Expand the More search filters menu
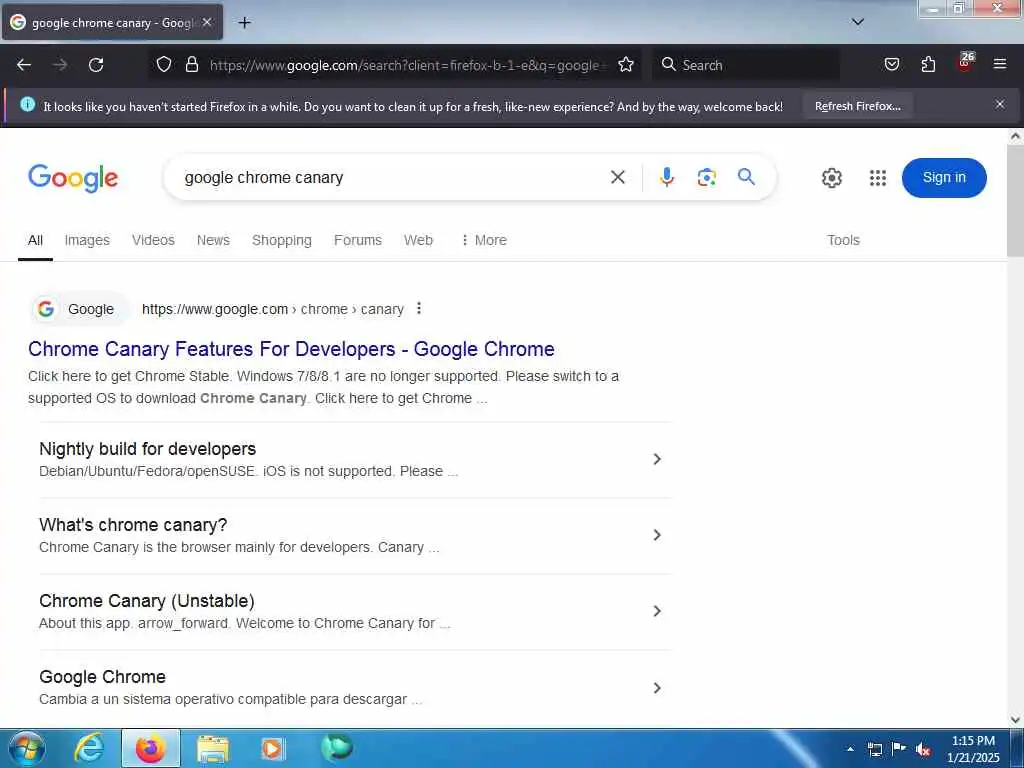 483,240
